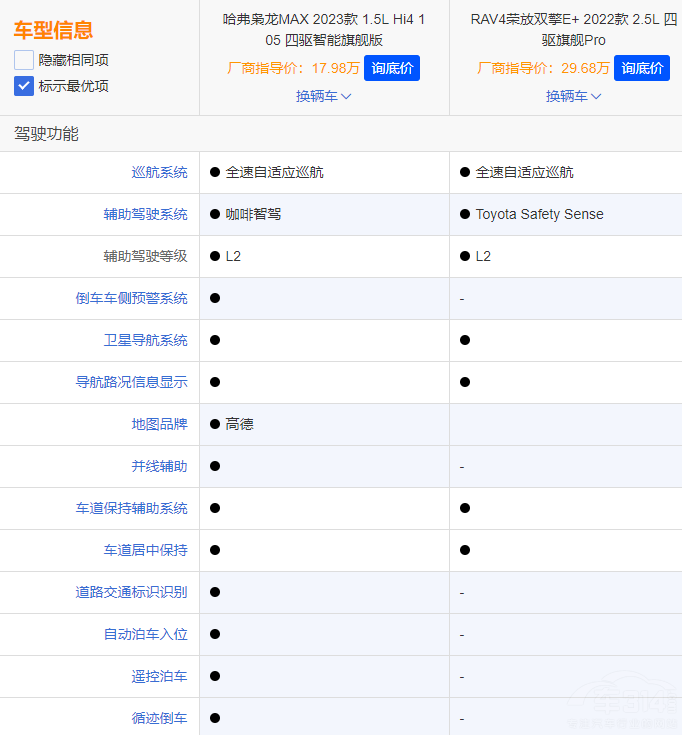Screen dimensions: 682x735
Task: Open the 倒车车侧预警系统 link
Action: click(x=131, y=298)
